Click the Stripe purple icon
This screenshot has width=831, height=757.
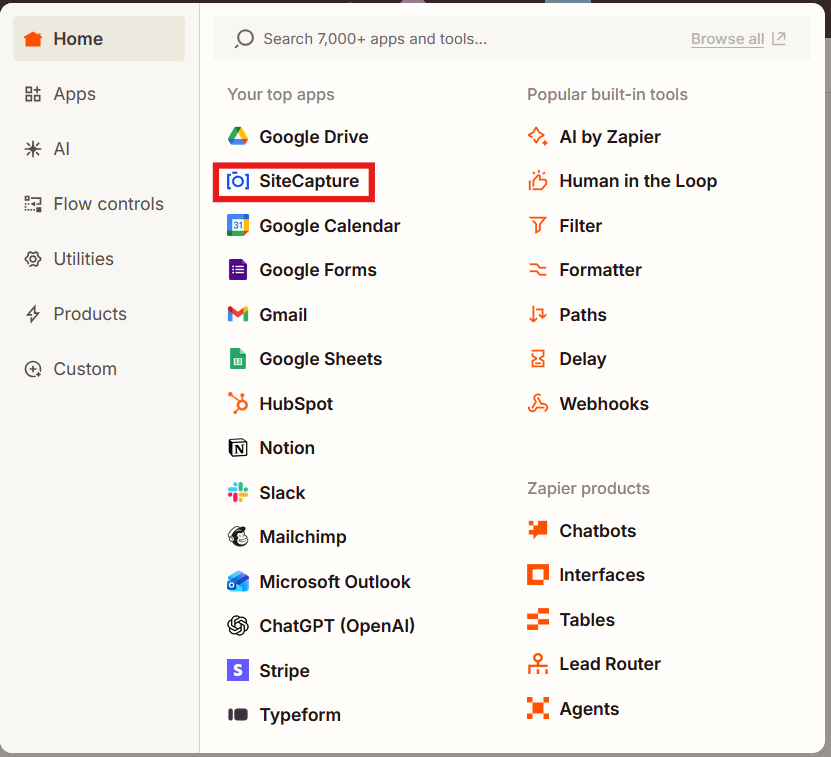tap(238, 670)
